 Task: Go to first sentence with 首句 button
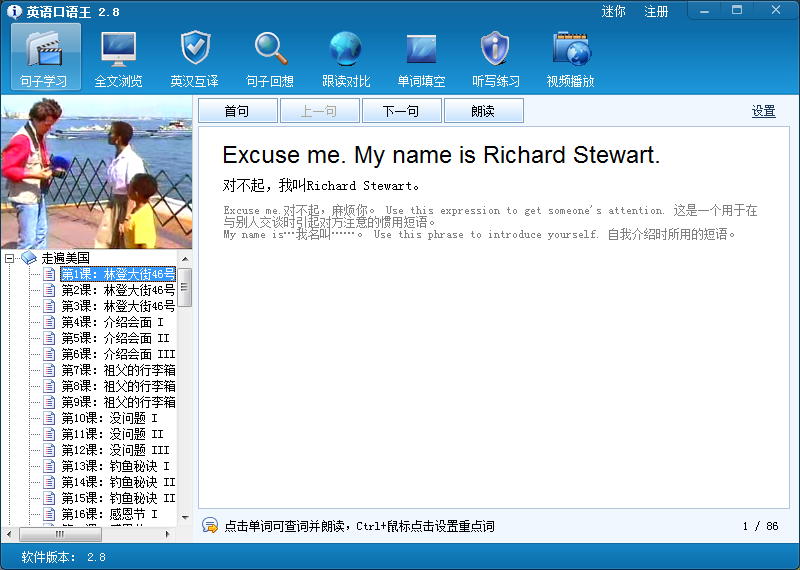[237, 111]
